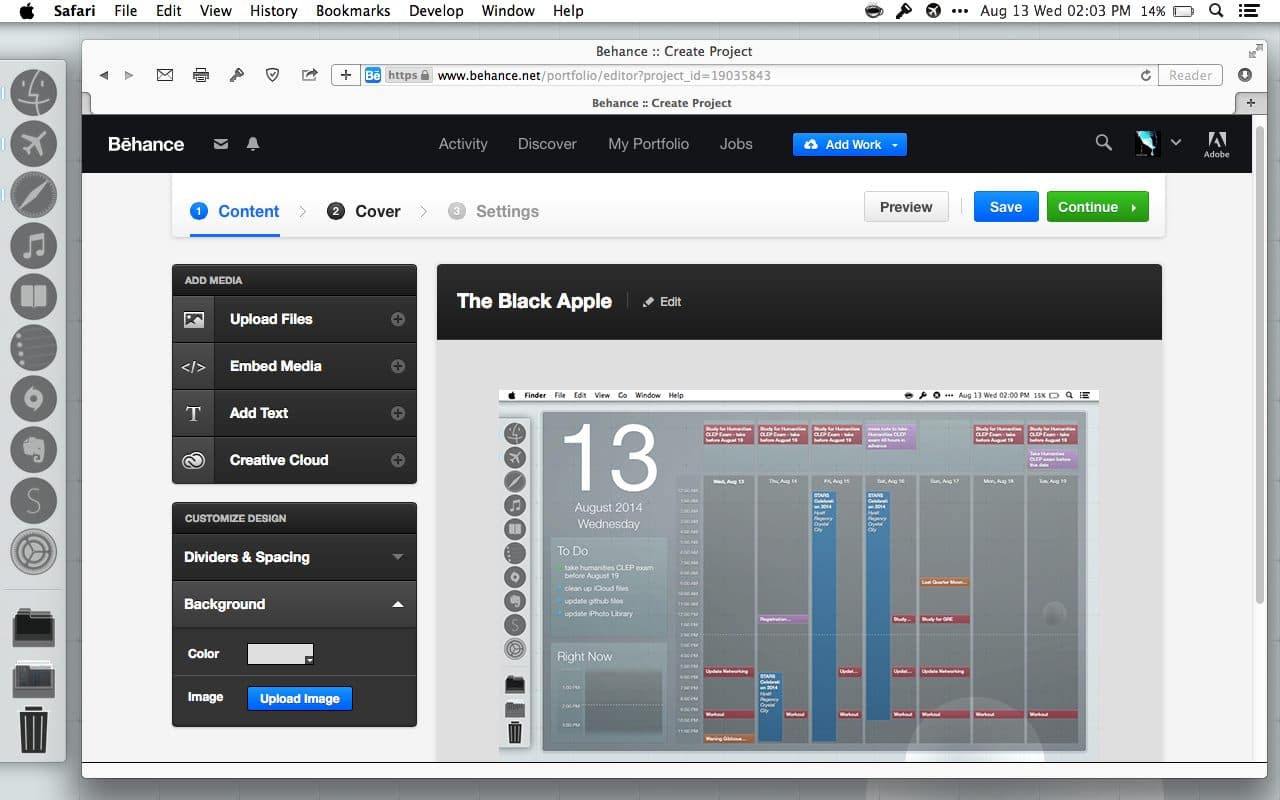
Task: Click the notifications bell icon
Action: tap(253, 144)
